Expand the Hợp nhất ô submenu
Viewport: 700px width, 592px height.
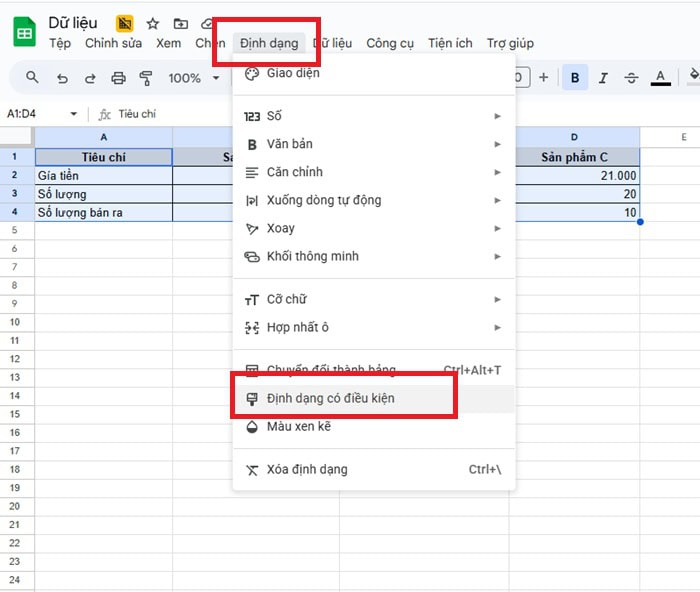coord(374,328)
